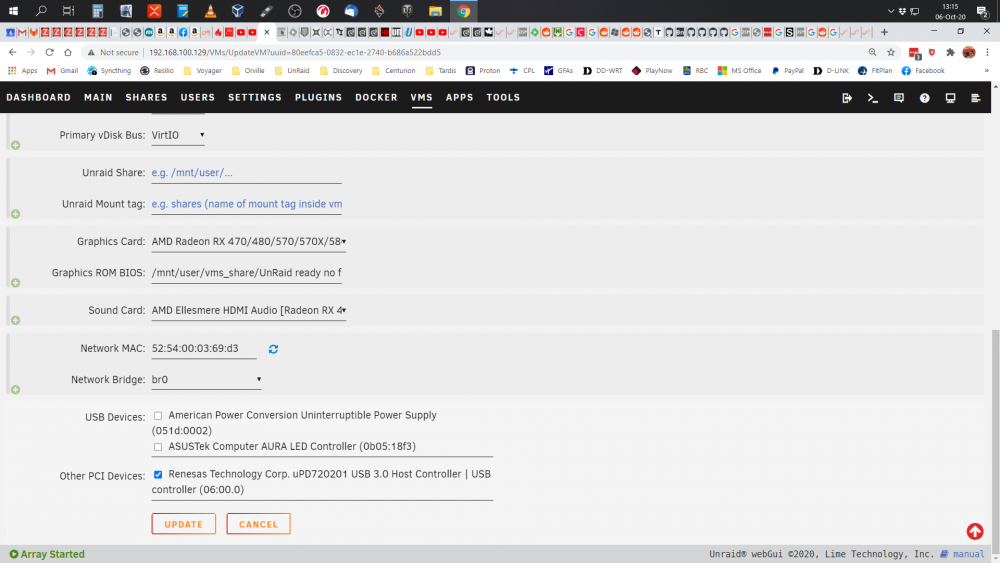This screenshot has width=1000, height=563.
Task: Open the Chrome extensions puzzle icon
Action: tap(950, 52)
